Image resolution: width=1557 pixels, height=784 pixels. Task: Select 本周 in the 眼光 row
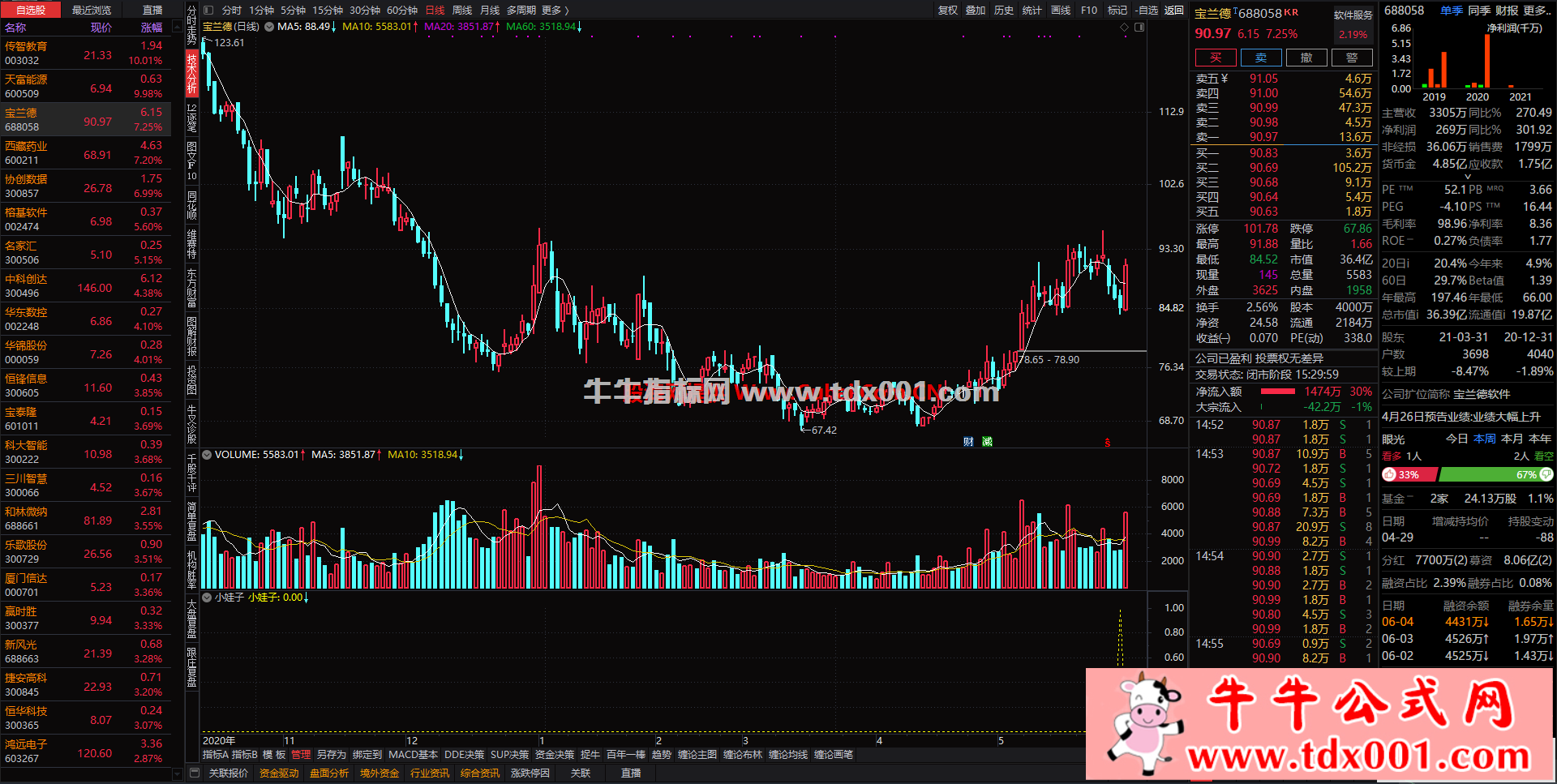pos(1485,439)
